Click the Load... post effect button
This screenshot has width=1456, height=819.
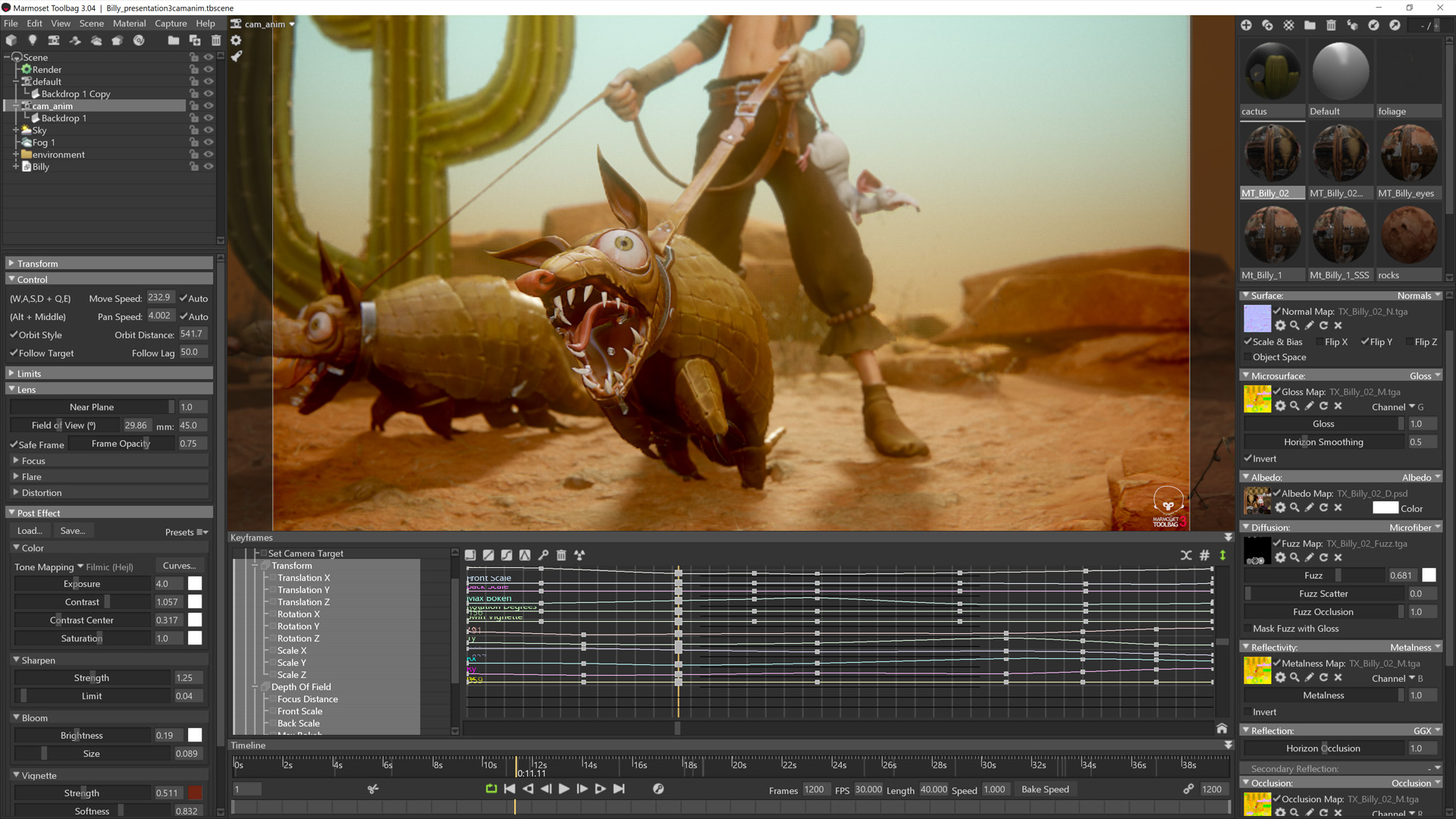[30, 531]
